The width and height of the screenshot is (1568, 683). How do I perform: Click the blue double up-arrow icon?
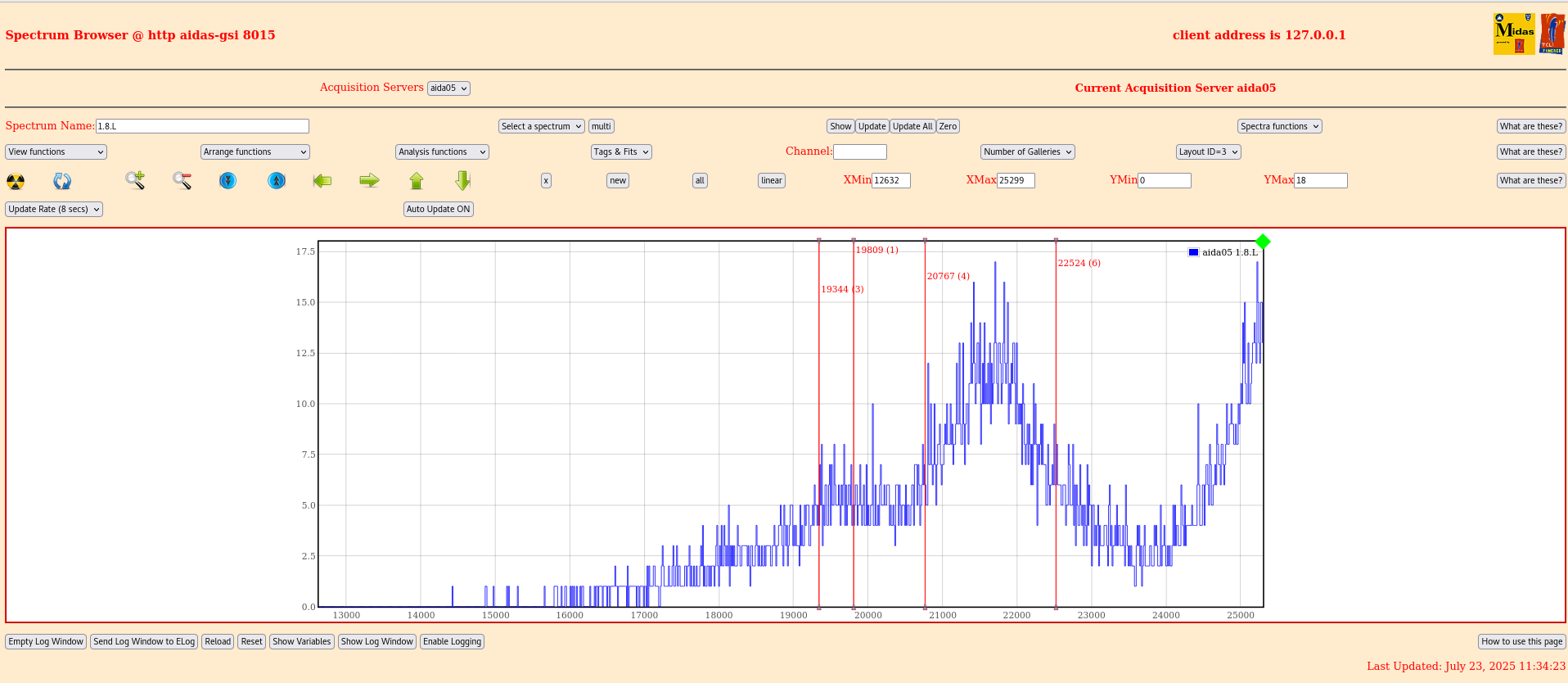coord(277,180)
